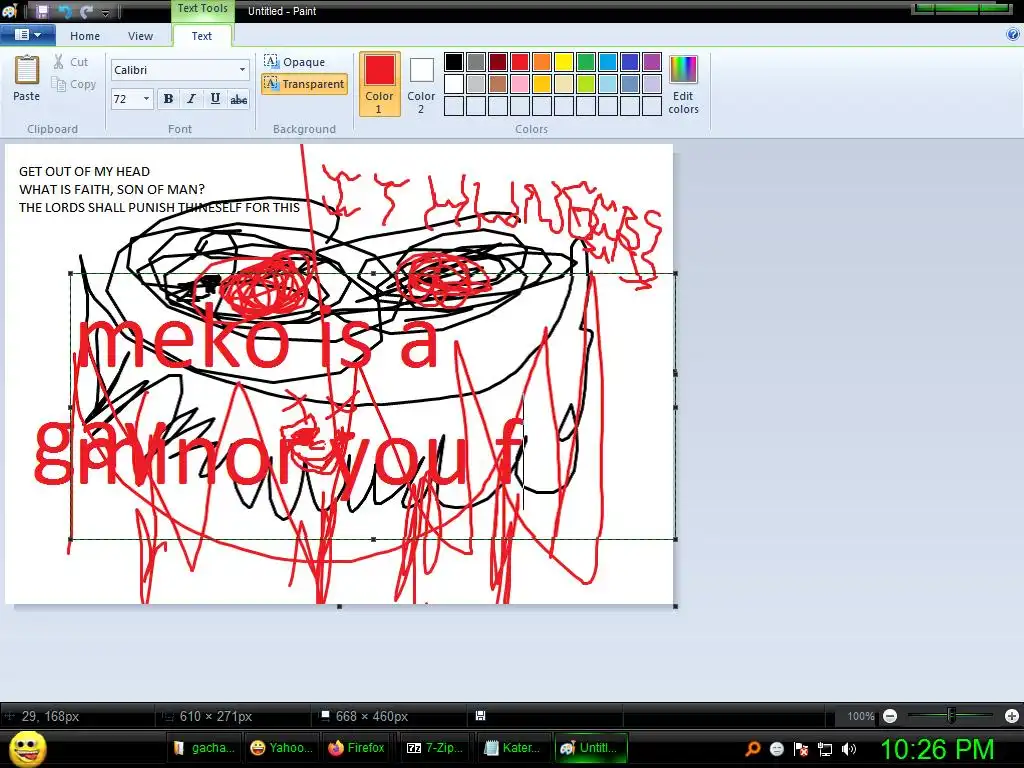Click inside the red text box on canvas
The width and height of the screenshot is (1024, 768).
click(x=373, y=406)
